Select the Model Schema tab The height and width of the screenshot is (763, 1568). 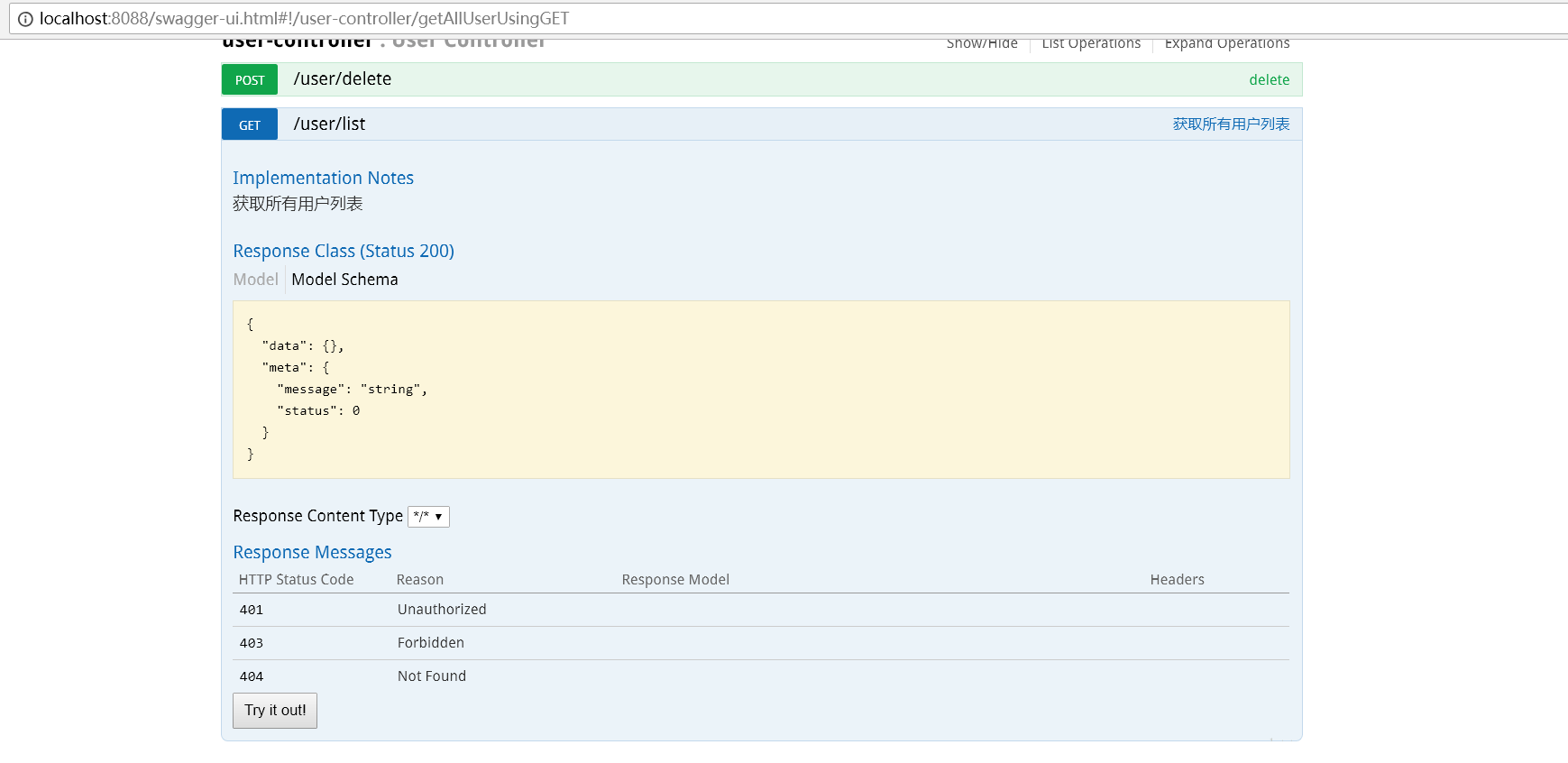[x=344, y=280]
